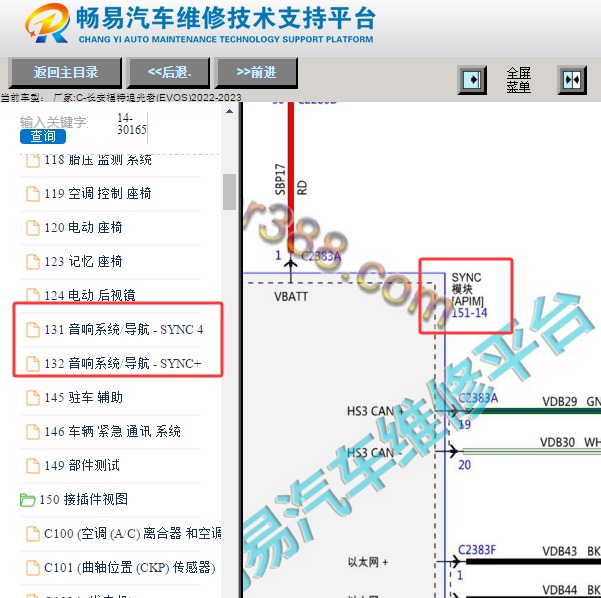The width and height of the screenshot is (601, 598).
Task: Go back with the <<后退 button
Action: [169, 73]
